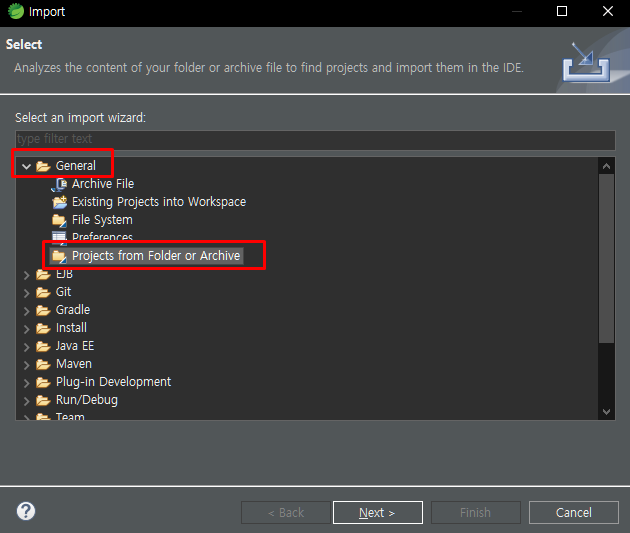Screen dimensions: 630x533
Task: Click the tree's vertical scrollbar thumb
Action: [x=606, y=258]
